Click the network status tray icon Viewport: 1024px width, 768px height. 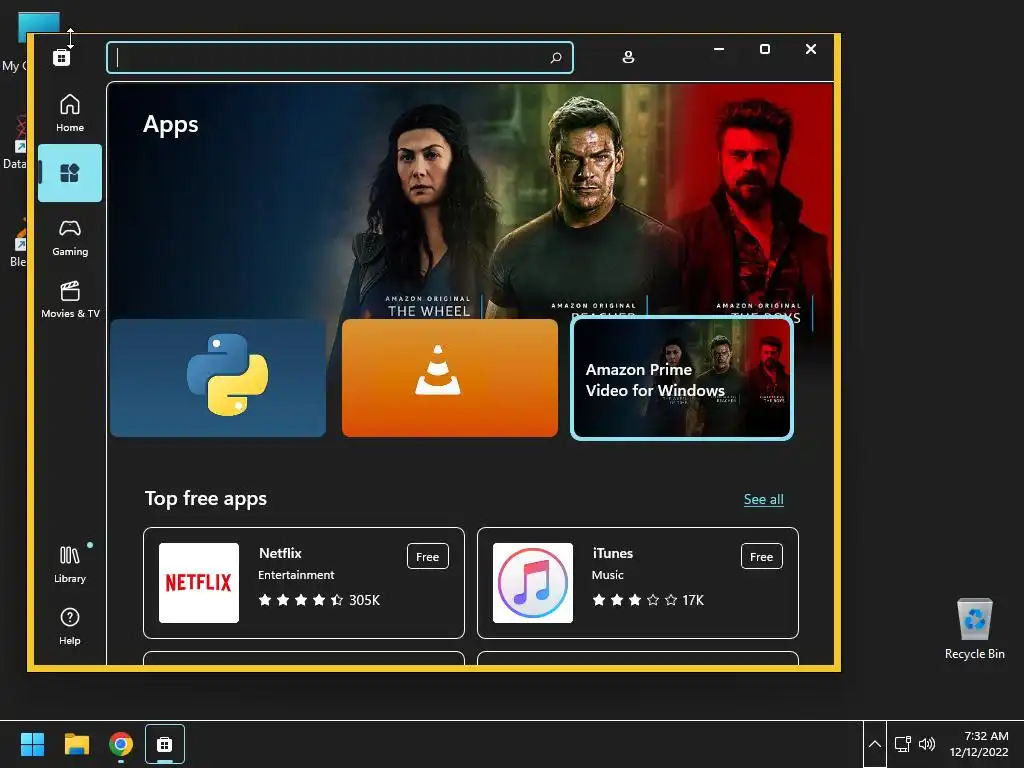[903, 744]
